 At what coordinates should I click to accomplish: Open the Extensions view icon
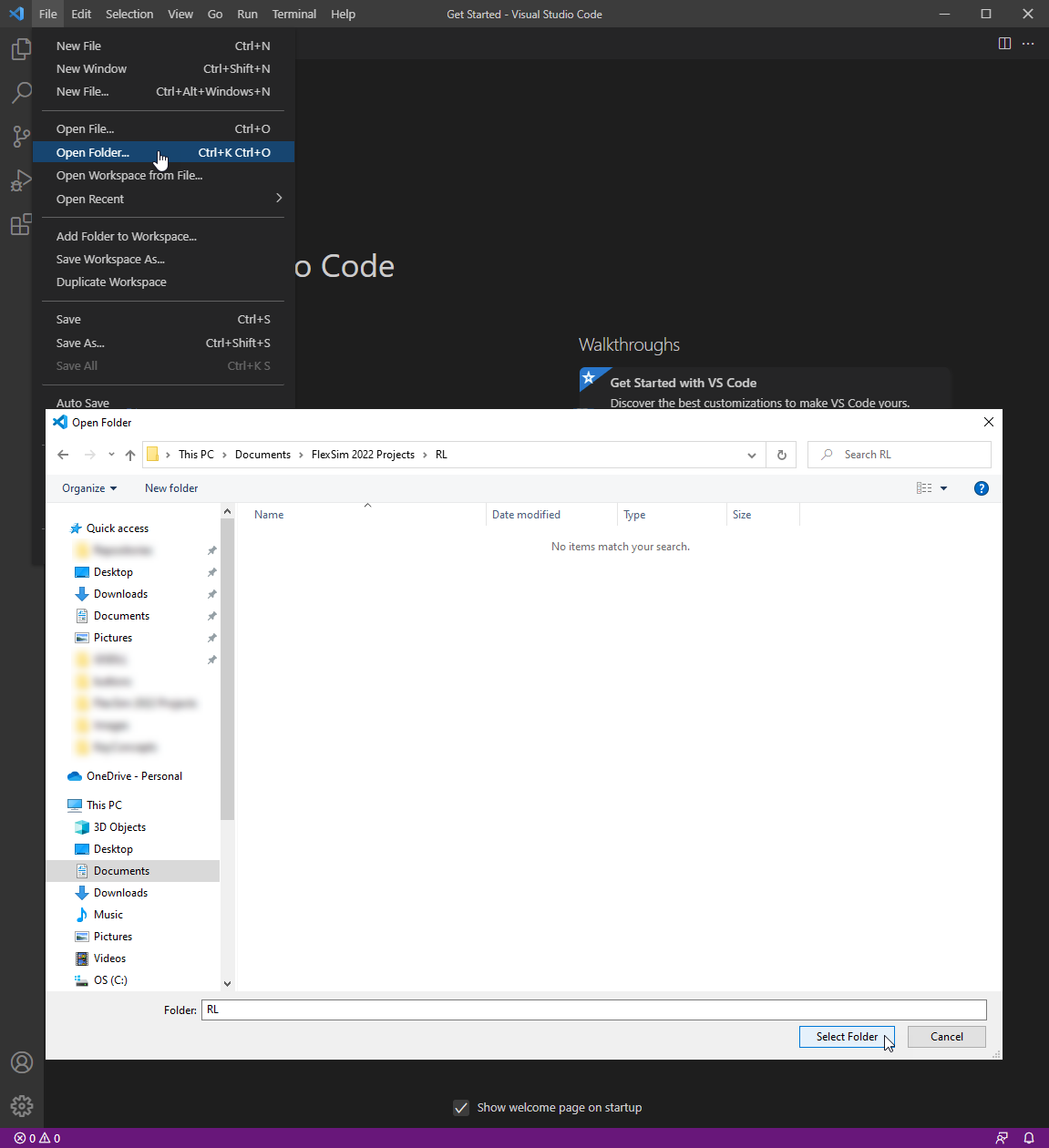[x=21, y=224]
